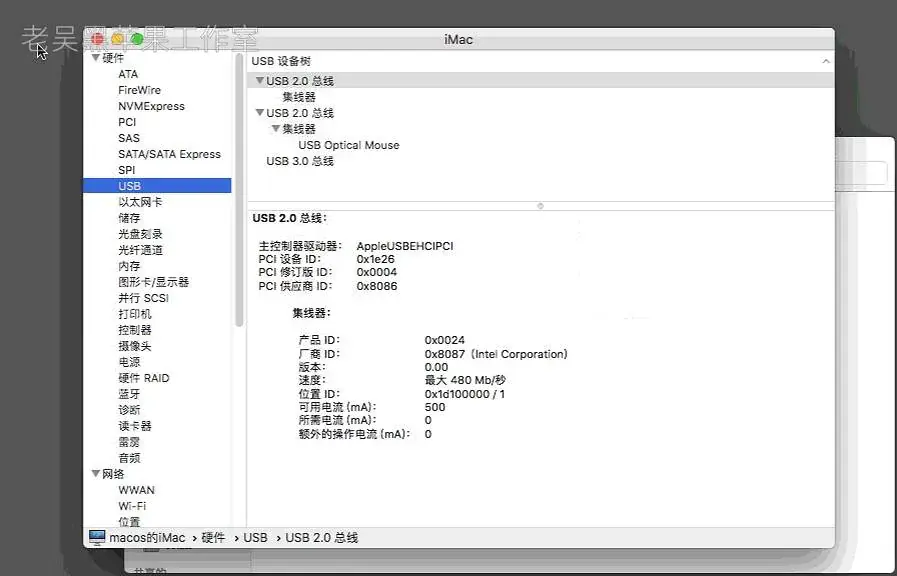
Task: Collapse the 网络 network section
Action: point(96,474)
